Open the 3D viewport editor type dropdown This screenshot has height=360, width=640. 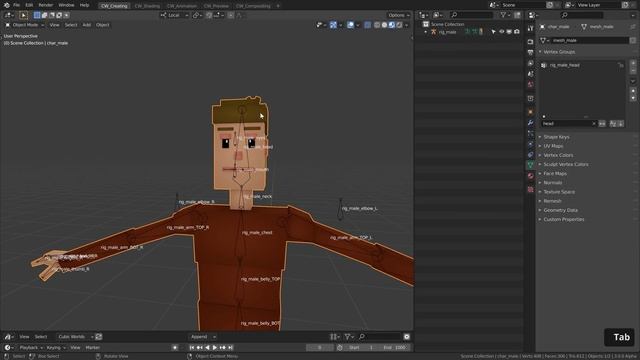[9, 15]
